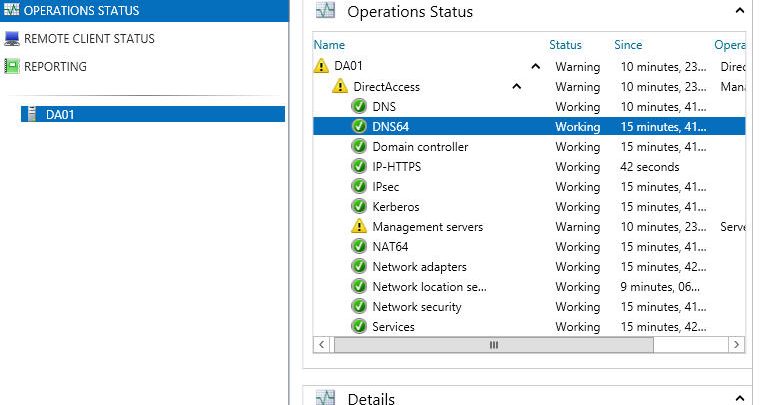The image size is (768, 405).
Task: Collapse the DirectAccess component group
Action: tap(517, 87)
